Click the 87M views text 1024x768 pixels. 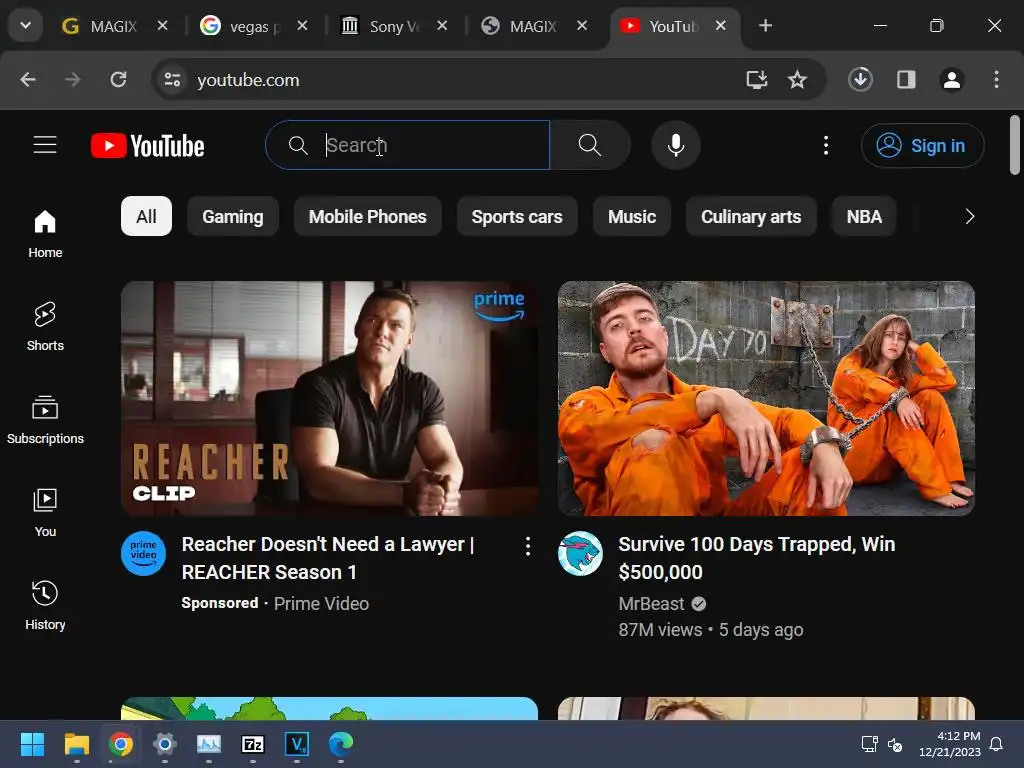tap(660, 630)
